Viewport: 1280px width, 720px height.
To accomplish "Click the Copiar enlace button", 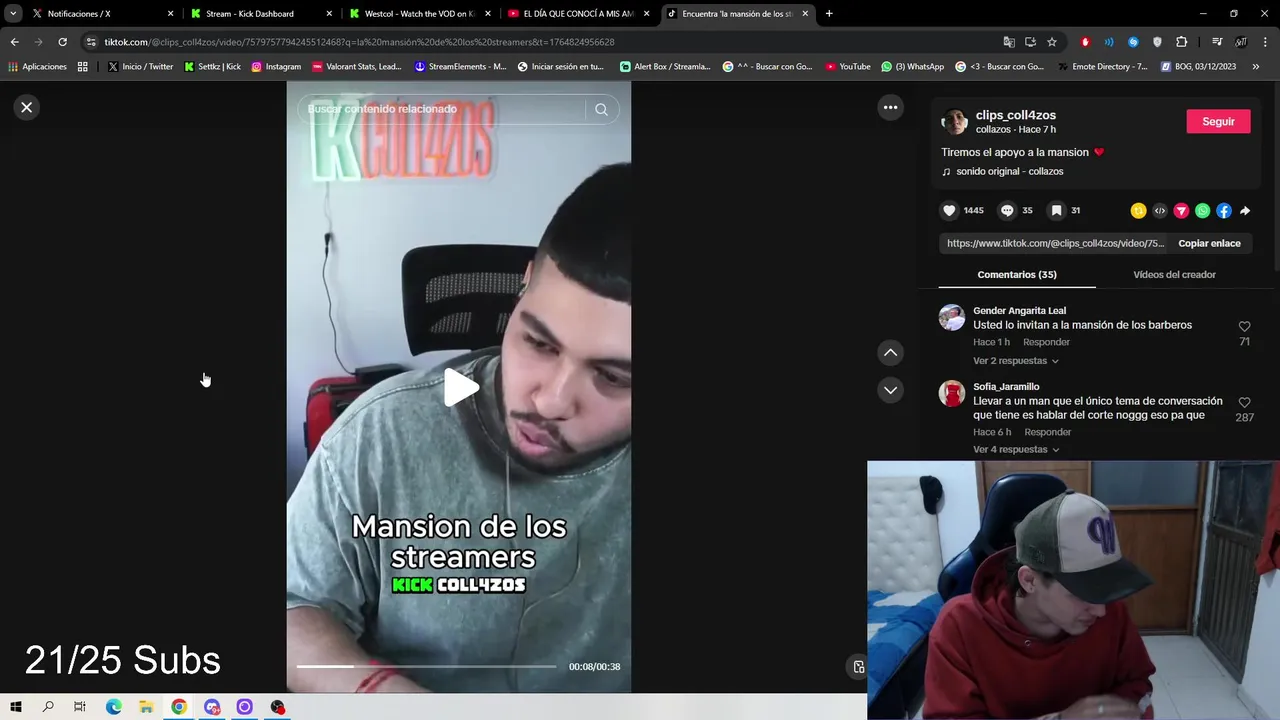I will coord(1209,243).
